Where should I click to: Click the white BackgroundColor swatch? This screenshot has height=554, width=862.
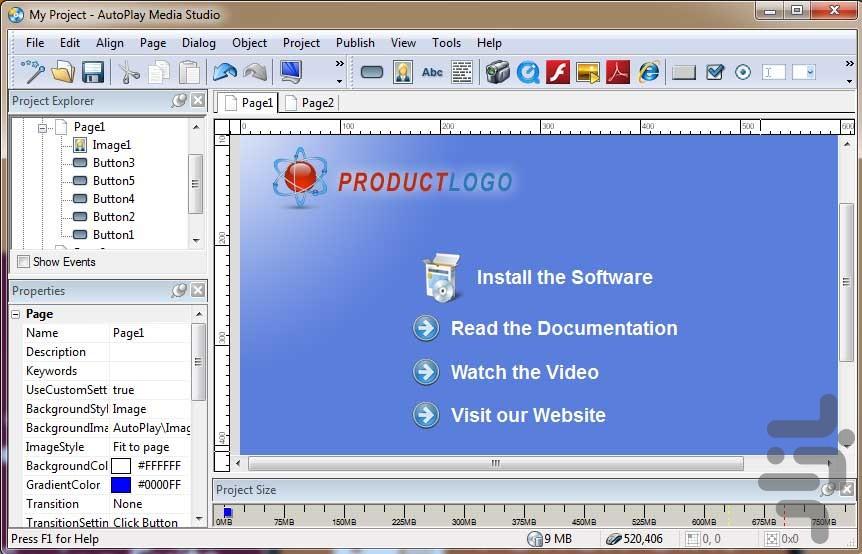(121, 466)
